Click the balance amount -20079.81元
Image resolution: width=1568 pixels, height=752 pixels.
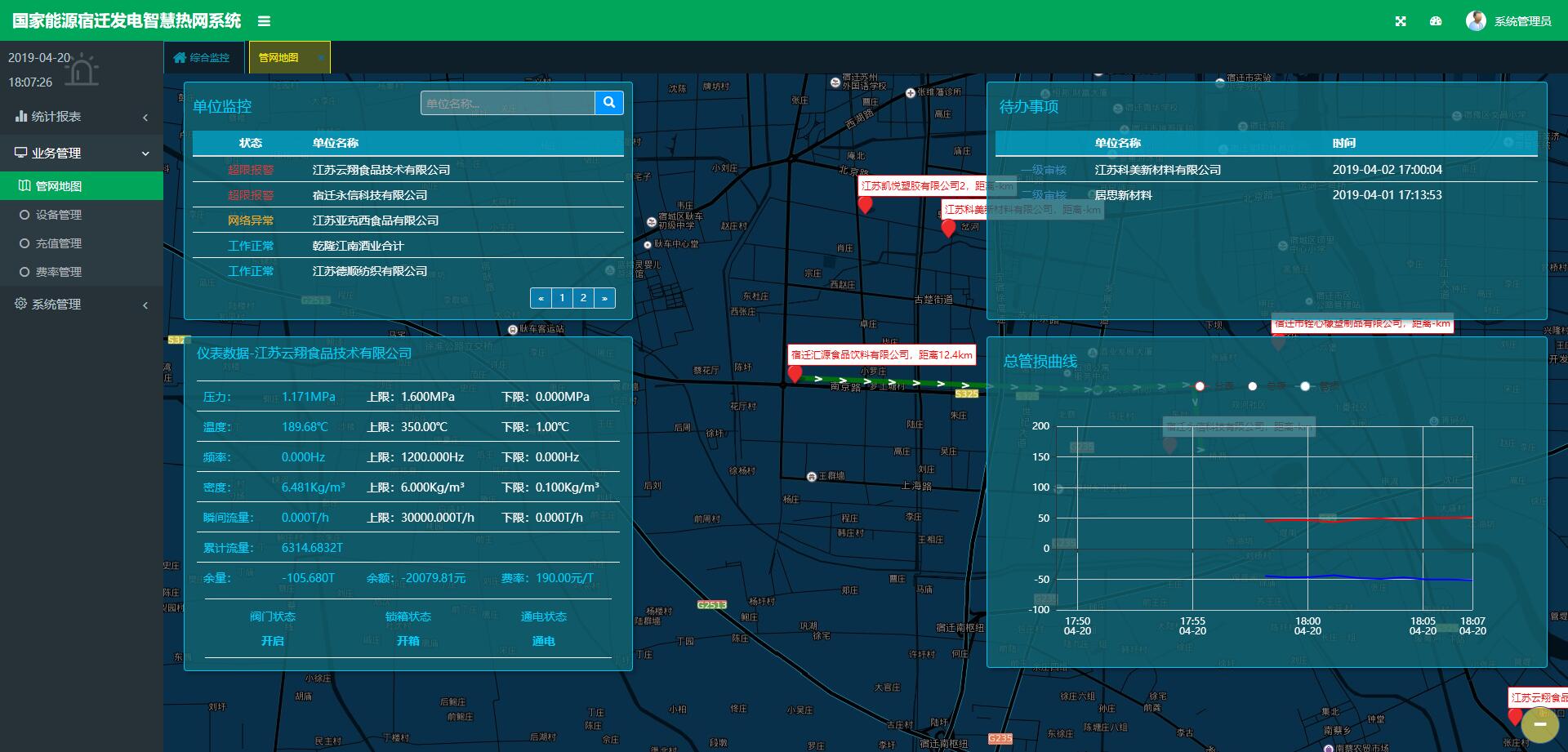434,578
